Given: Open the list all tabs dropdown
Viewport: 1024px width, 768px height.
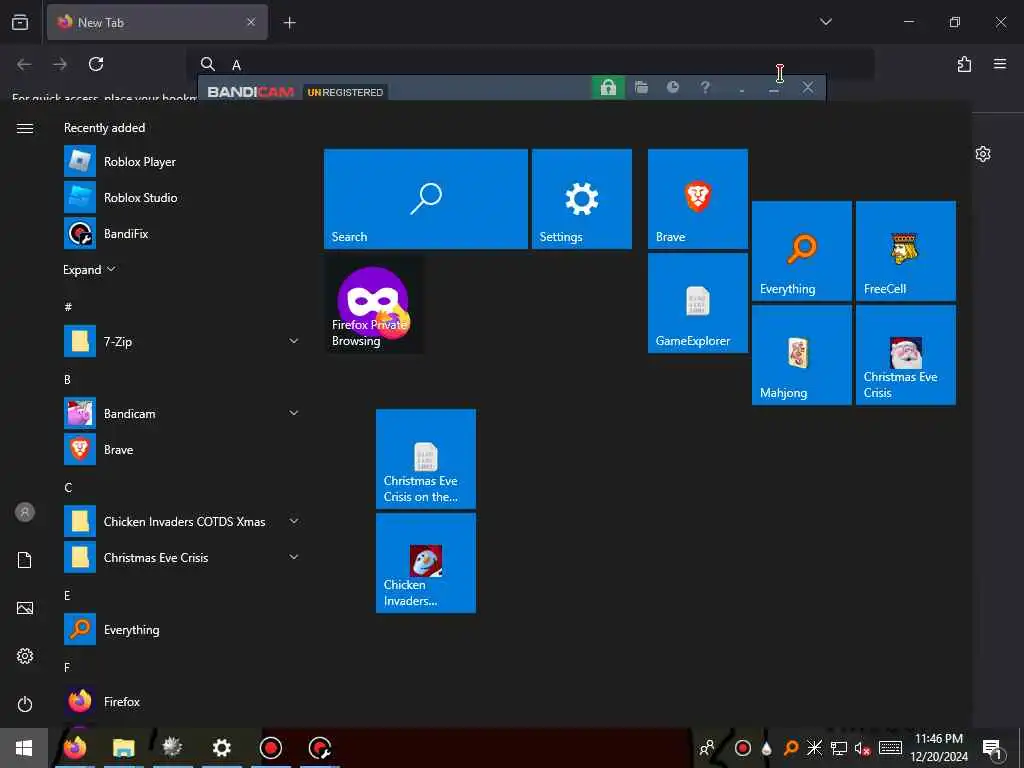Looking at the screenshot, I should coord(825,22).
